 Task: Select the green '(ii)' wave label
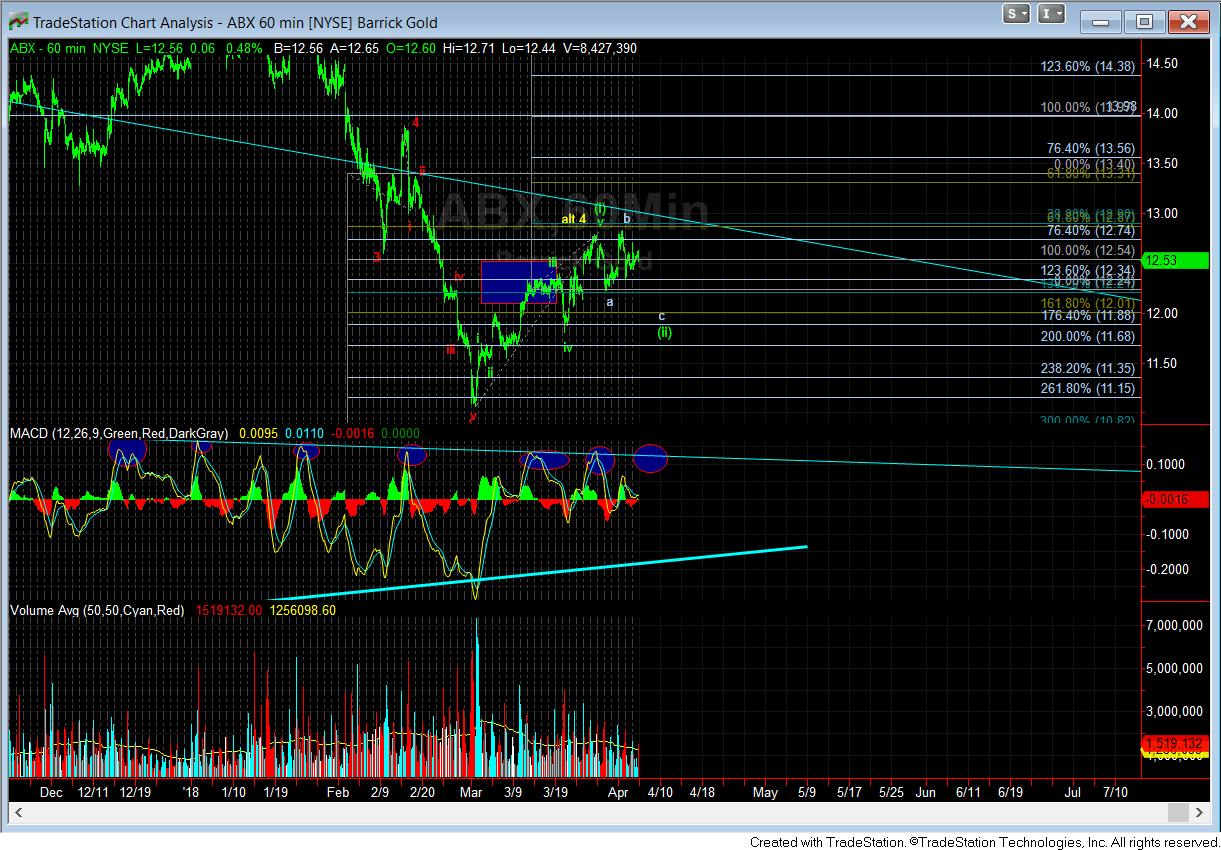664,333
